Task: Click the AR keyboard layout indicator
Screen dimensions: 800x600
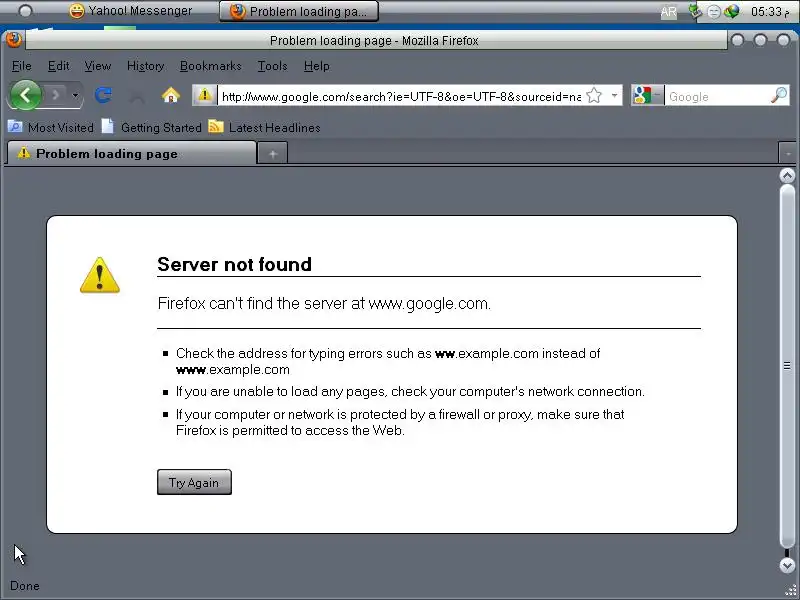Action: tap(668, 11)
